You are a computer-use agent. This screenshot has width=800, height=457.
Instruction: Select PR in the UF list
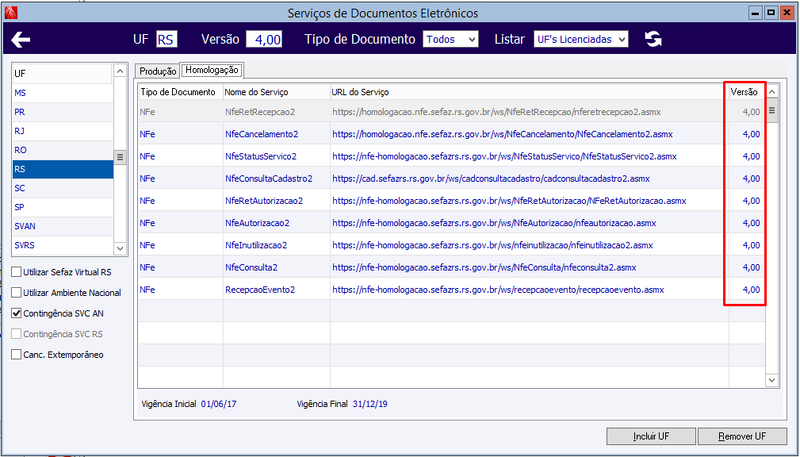click(x=62, y=112)
